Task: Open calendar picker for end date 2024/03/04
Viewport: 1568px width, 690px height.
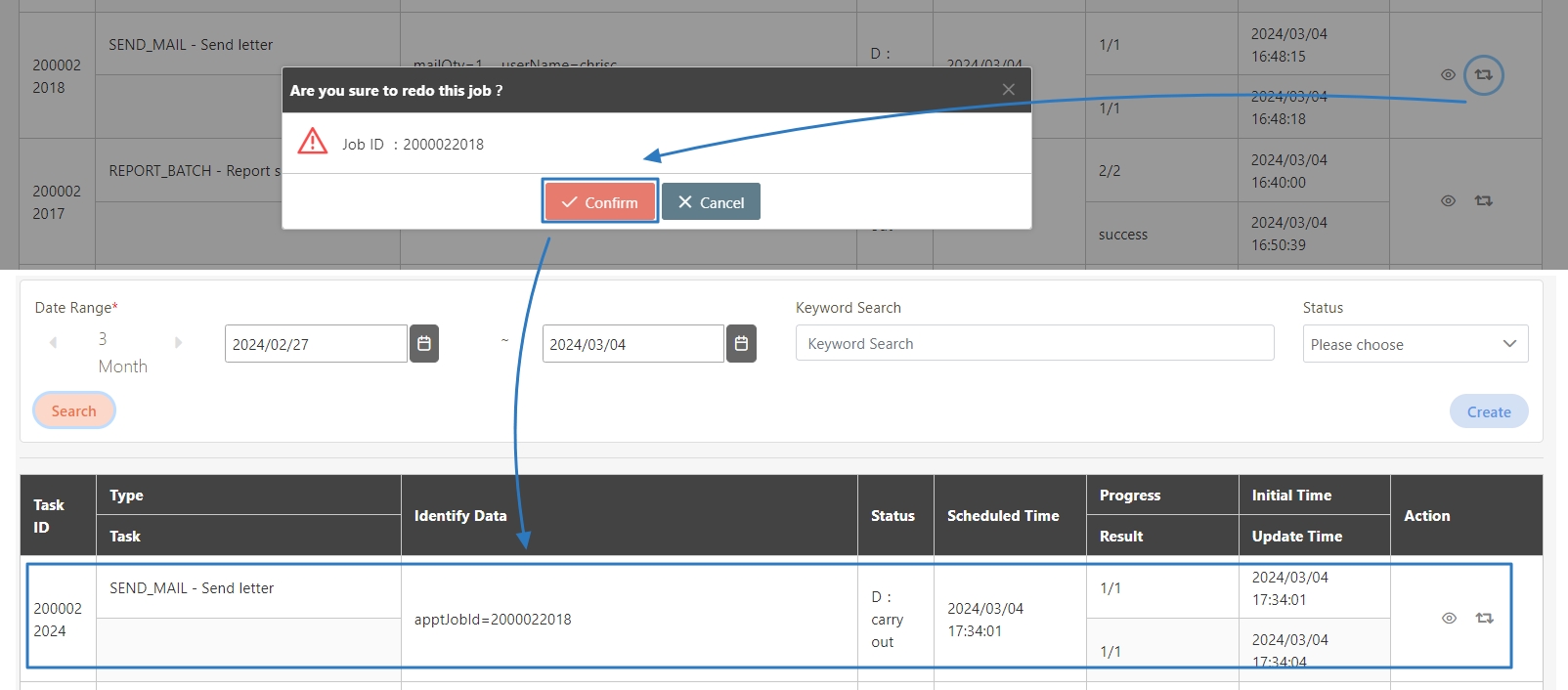Action: (741, 344)
